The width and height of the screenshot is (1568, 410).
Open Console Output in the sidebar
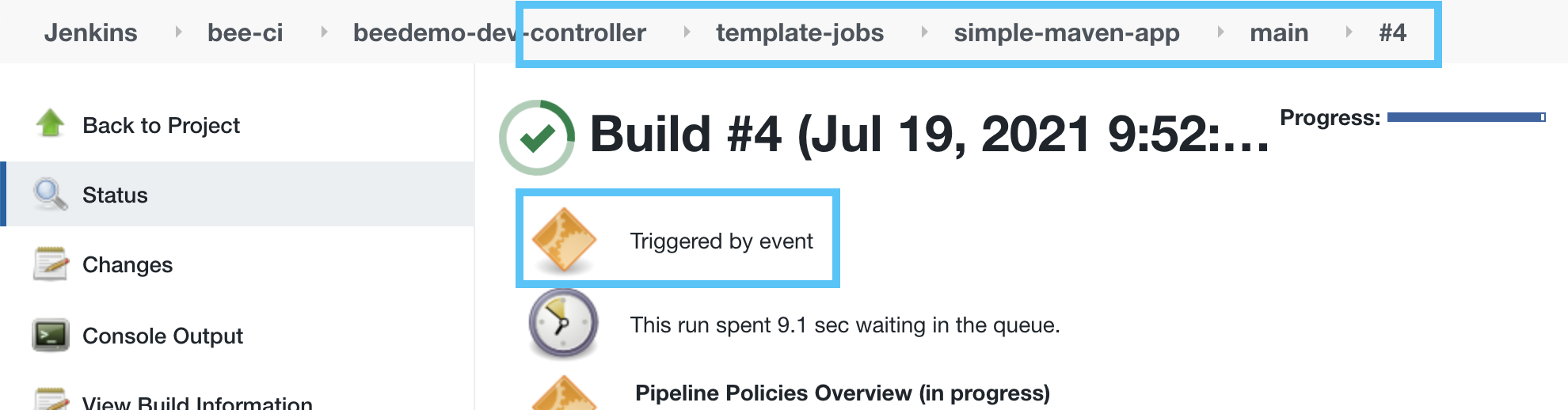(x=162, y=336)
